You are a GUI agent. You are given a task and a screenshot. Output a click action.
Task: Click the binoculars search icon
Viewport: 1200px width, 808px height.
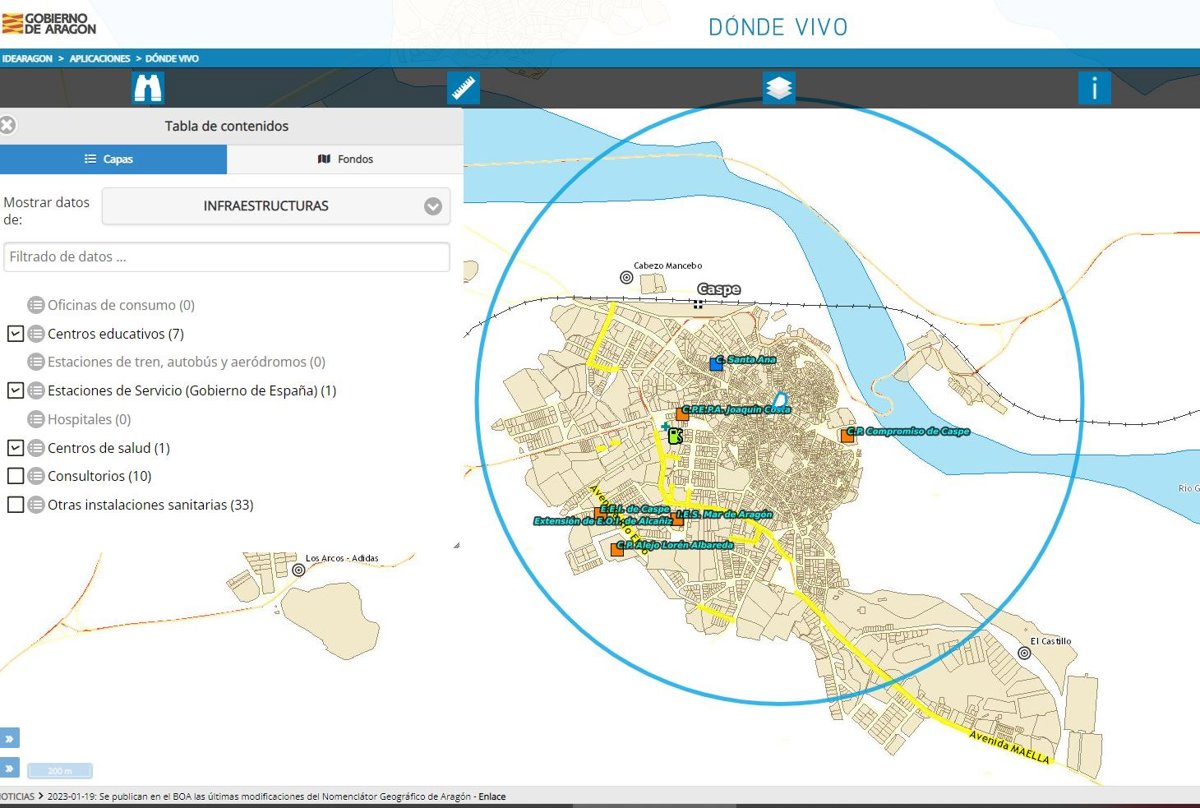[x=148, y=88]
